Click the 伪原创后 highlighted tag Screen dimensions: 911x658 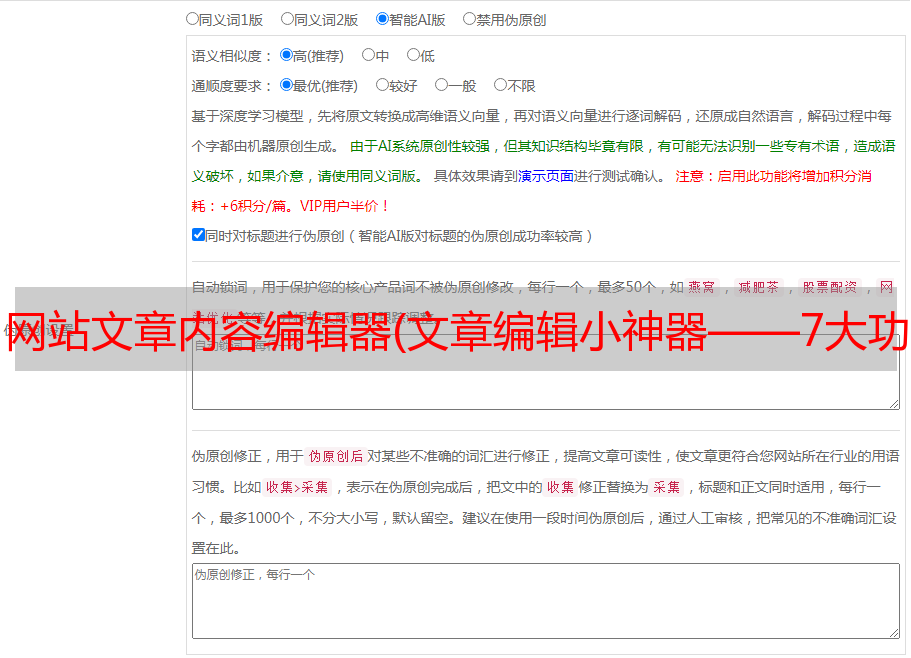336,456
